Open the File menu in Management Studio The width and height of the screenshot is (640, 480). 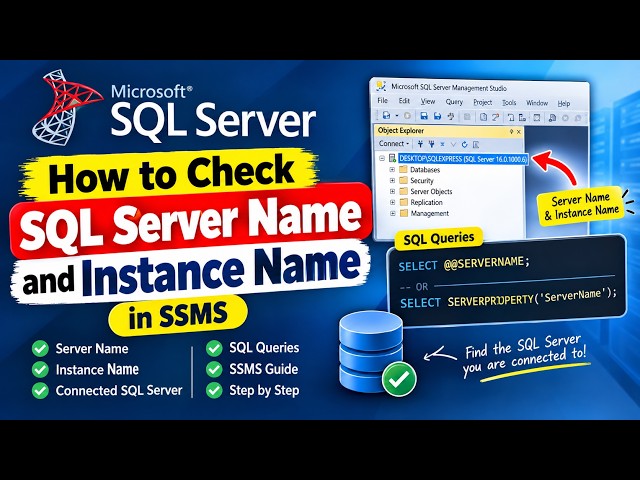click(382, 100)
